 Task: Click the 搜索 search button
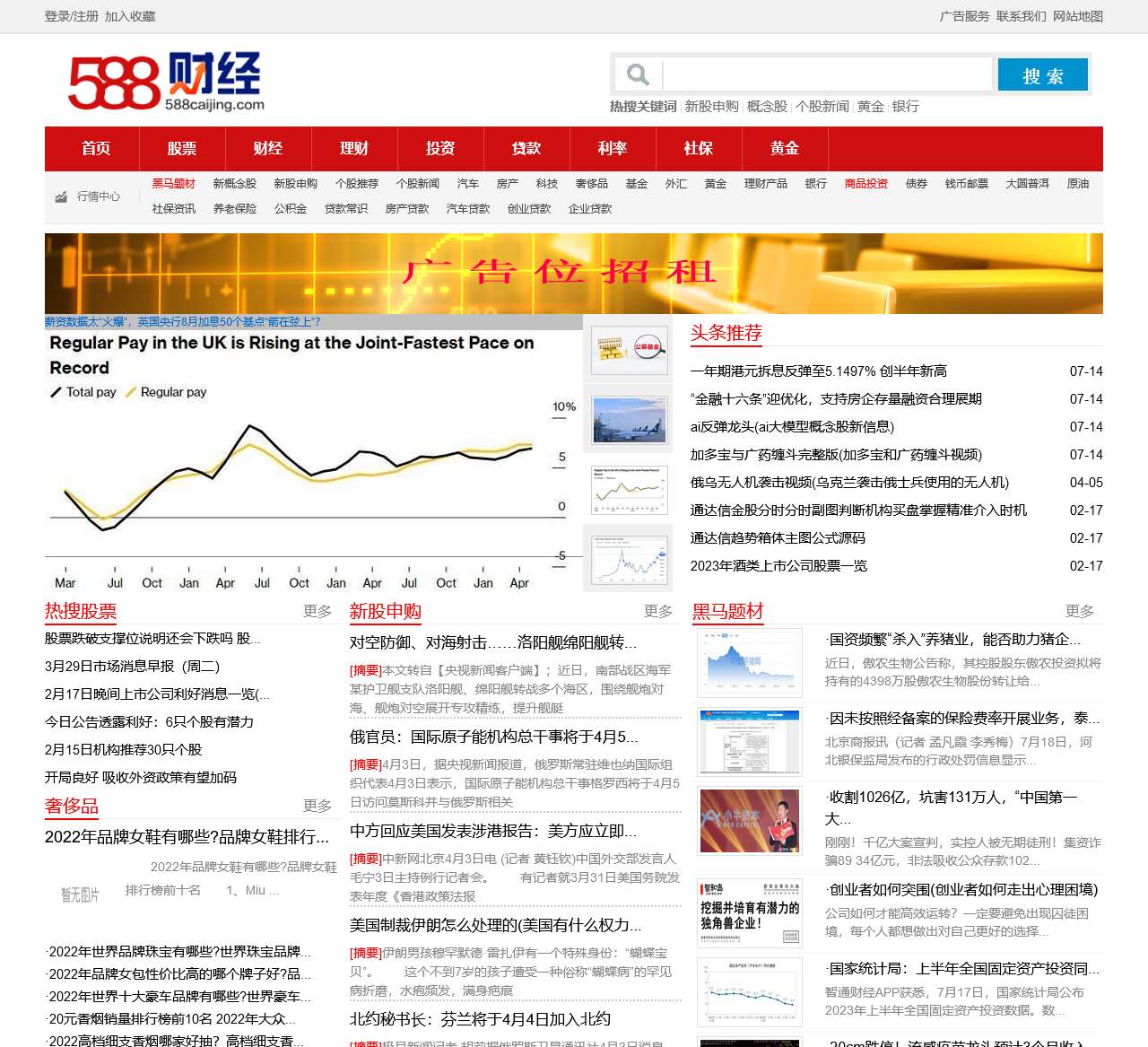1042,74
